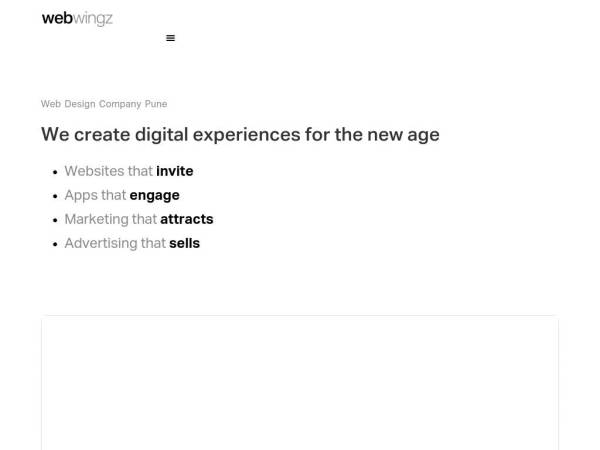The image size is (600, 450).
Task: Click bullet dot before Advertising item
Action: [55, 245]
